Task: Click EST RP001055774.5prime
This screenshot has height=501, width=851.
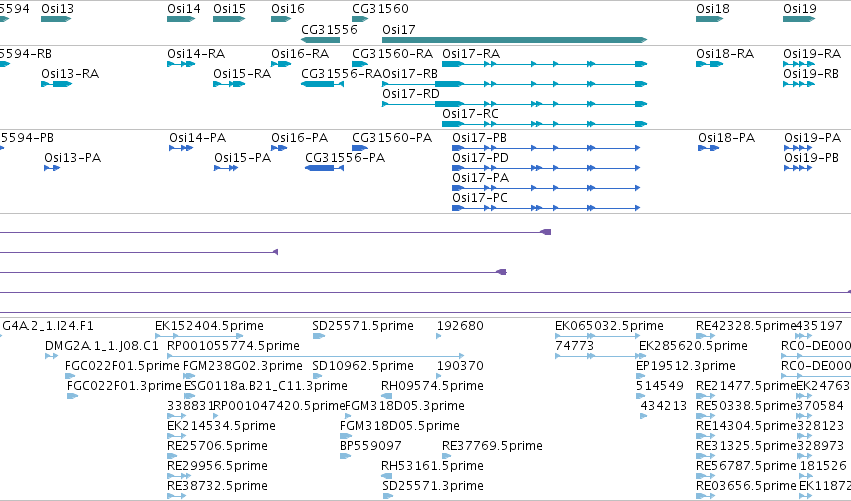Action: (315, 357)
